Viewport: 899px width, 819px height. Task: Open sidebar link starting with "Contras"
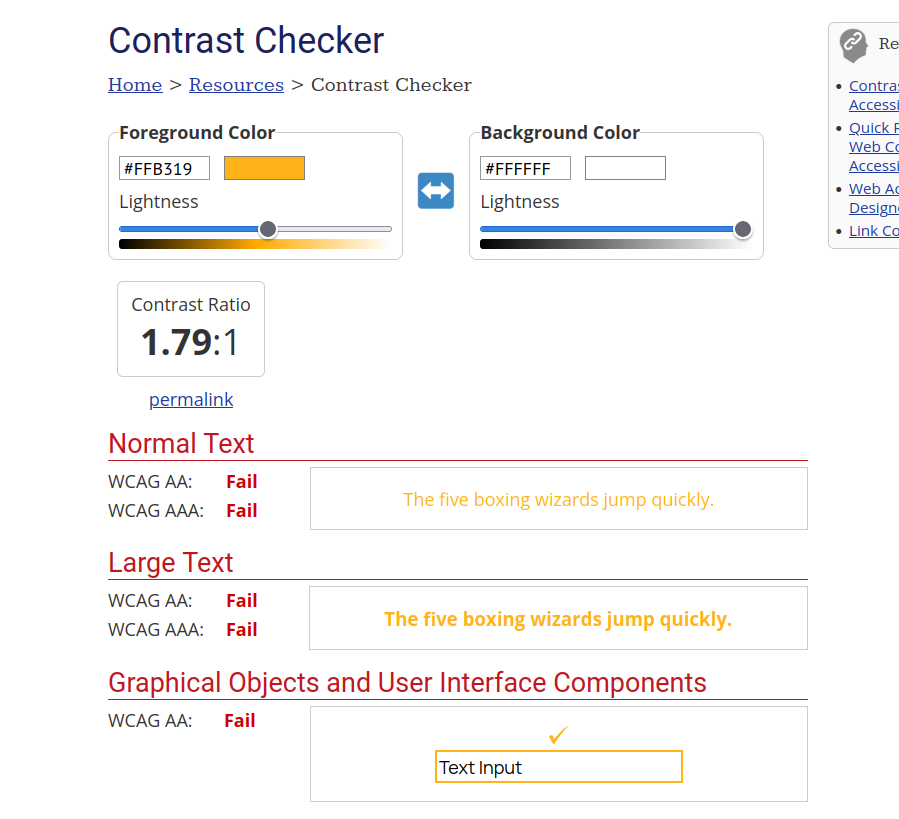[873, 86]
